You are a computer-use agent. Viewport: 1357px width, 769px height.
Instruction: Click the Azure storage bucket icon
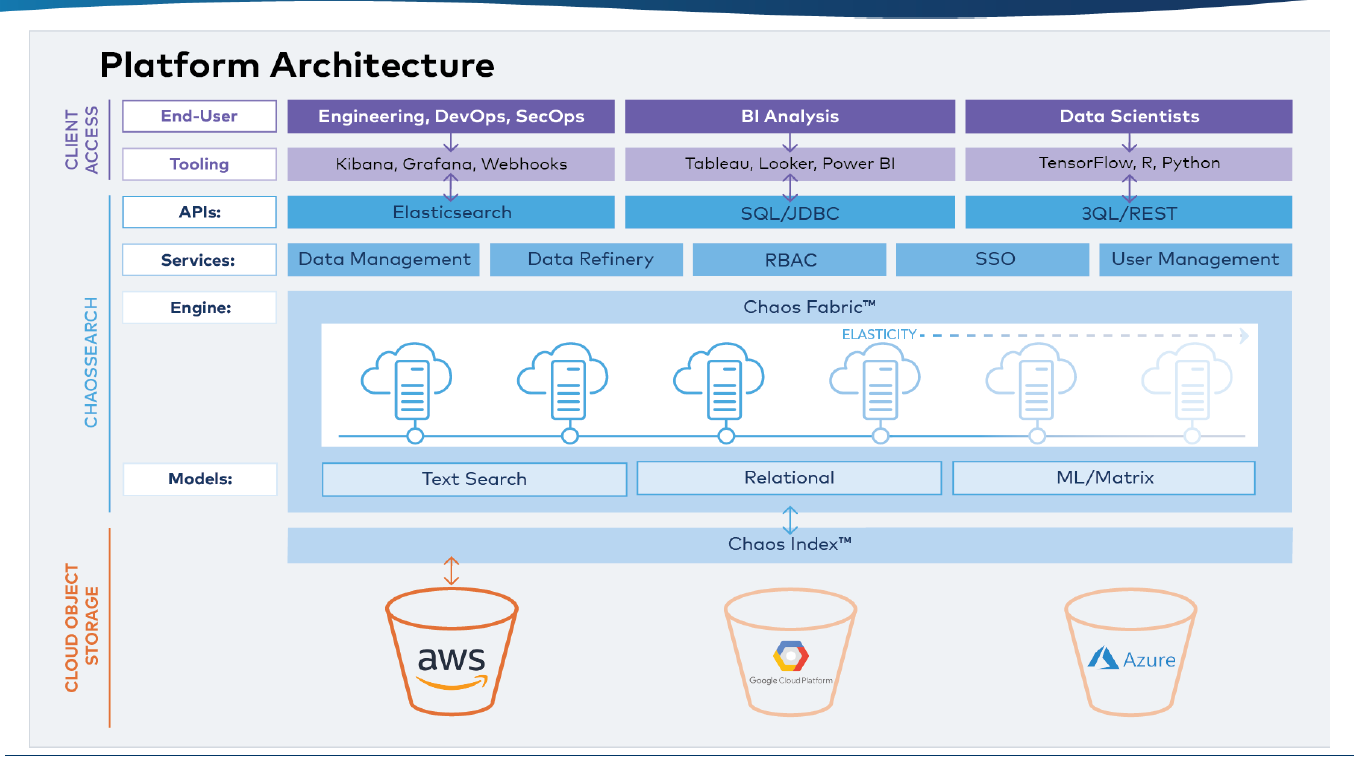(x=1131, y=653)
